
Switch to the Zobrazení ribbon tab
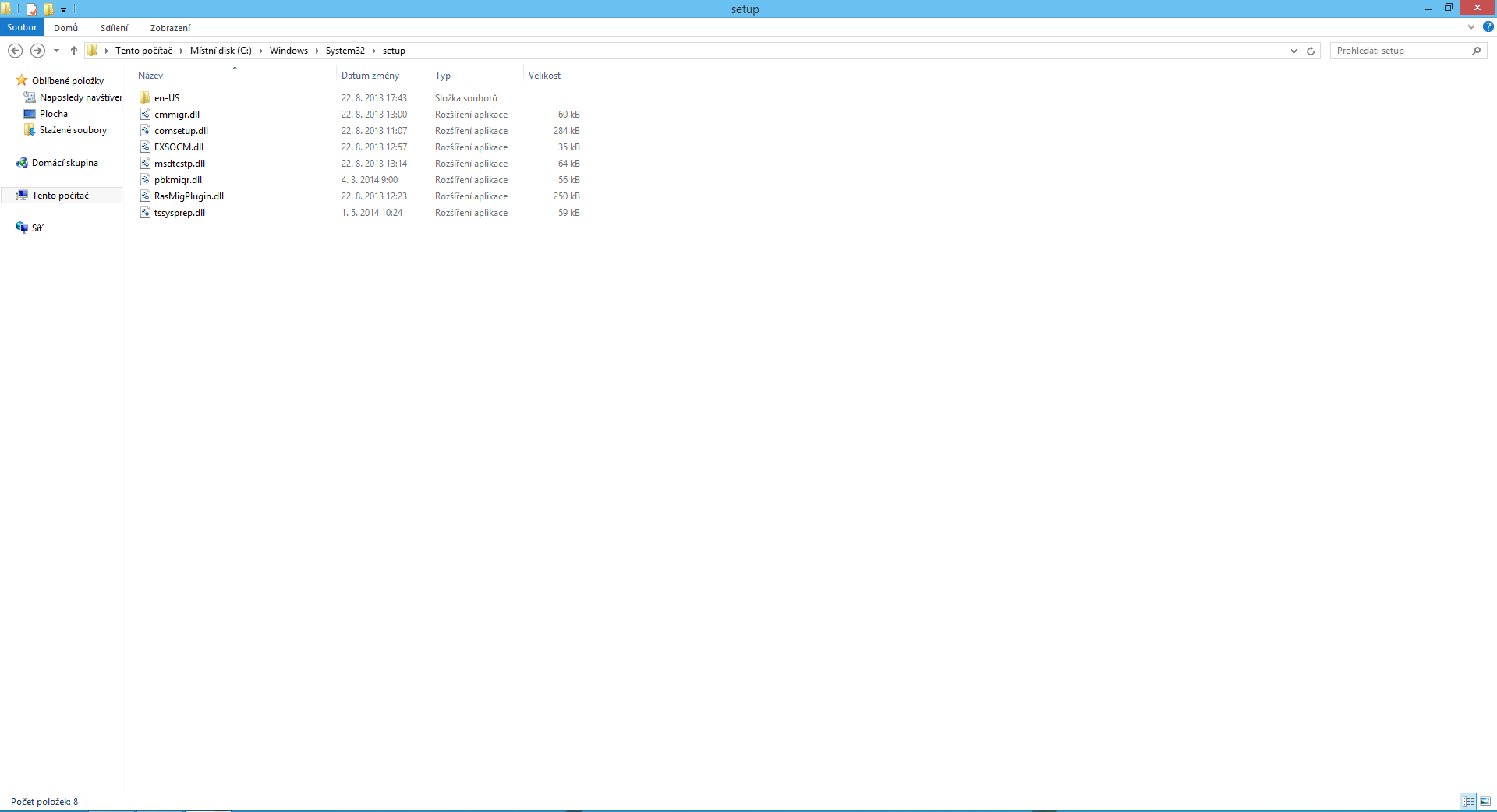pyautogui.click(x=170, y=27)
